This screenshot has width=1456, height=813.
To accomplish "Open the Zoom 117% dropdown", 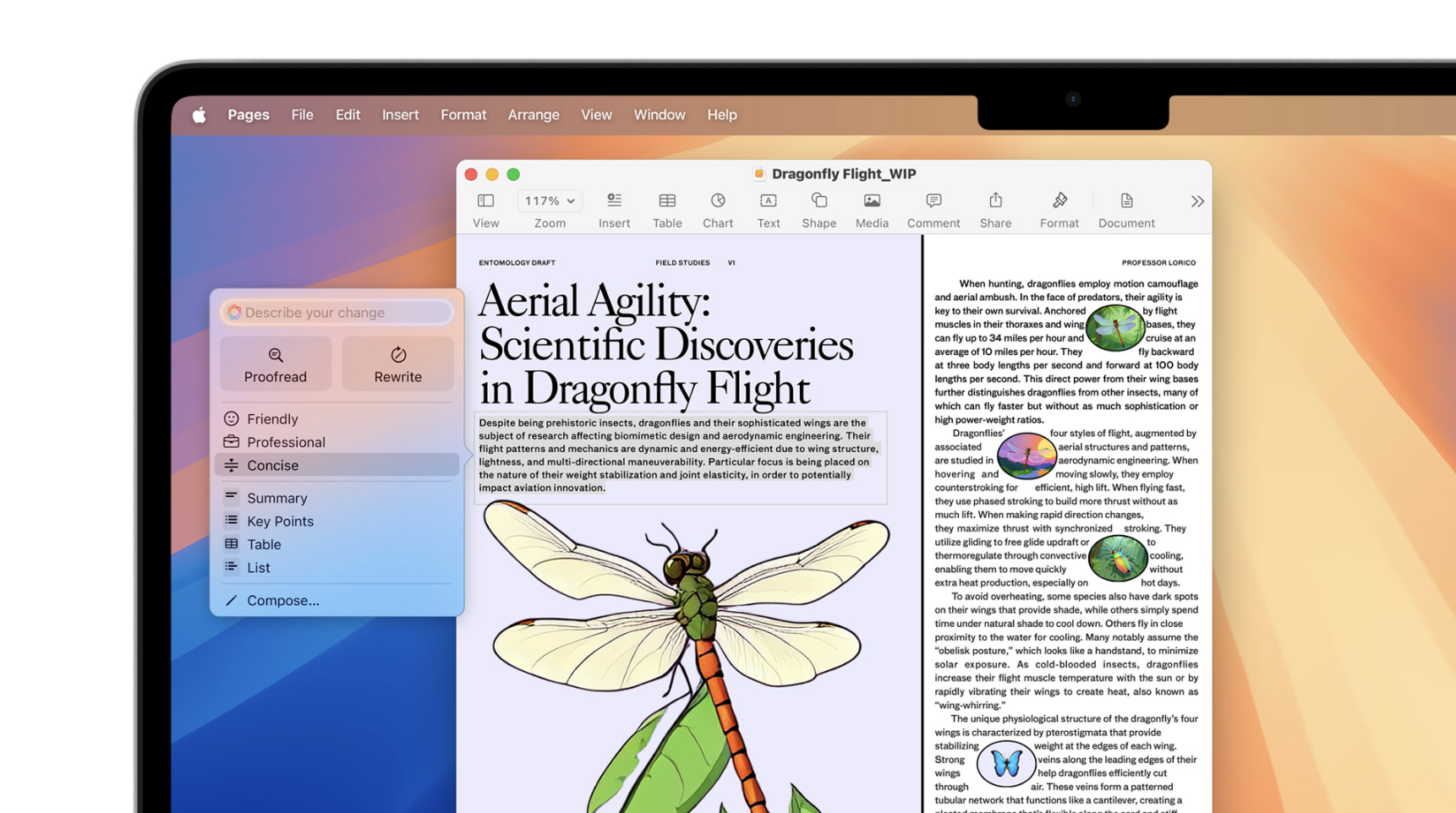I will click(x=550, y=201).
